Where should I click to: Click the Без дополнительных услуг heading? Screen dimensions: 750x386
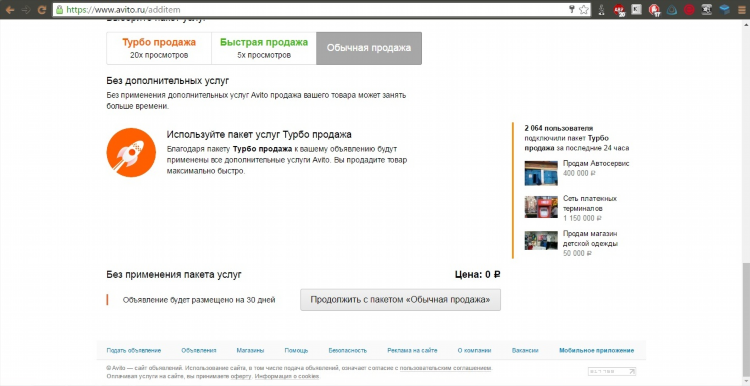point(168,80)
